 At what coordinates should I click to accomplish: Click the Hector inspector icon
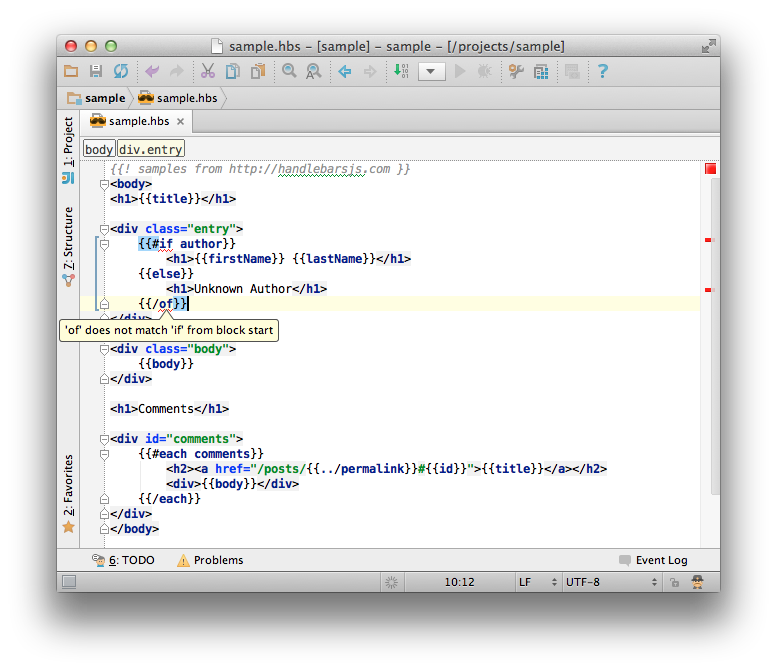click(698, 582)
